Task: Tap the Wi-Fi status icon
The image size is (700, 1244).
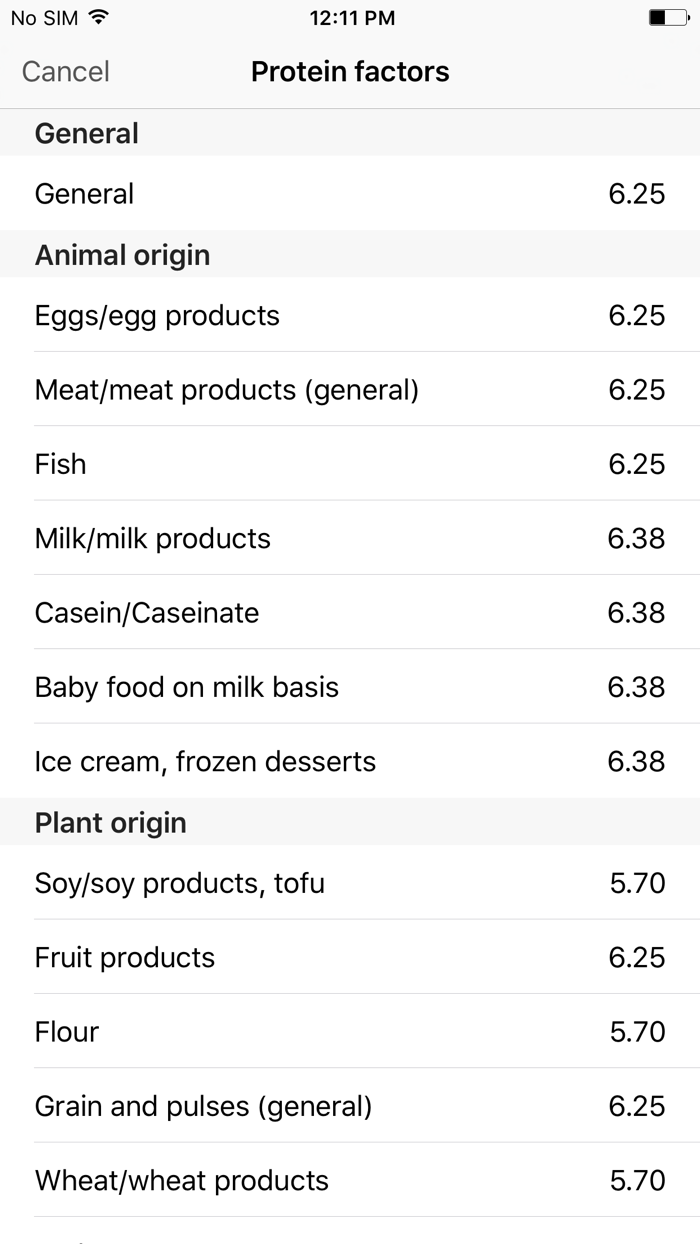Action: click(x=98, y=18)
